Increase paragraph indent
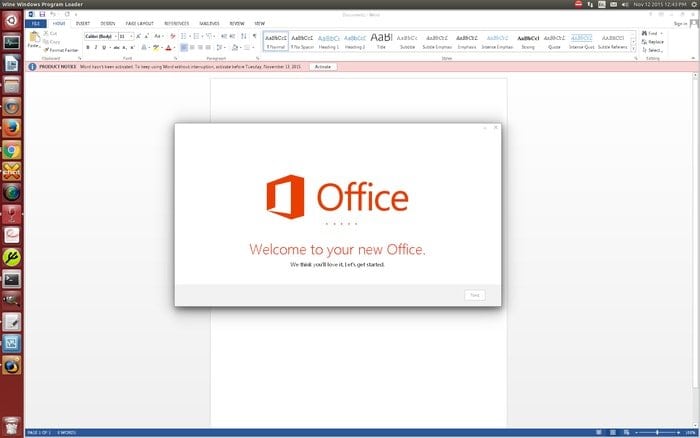The width and height of the screenshot is (700, 438). (232, 36)
